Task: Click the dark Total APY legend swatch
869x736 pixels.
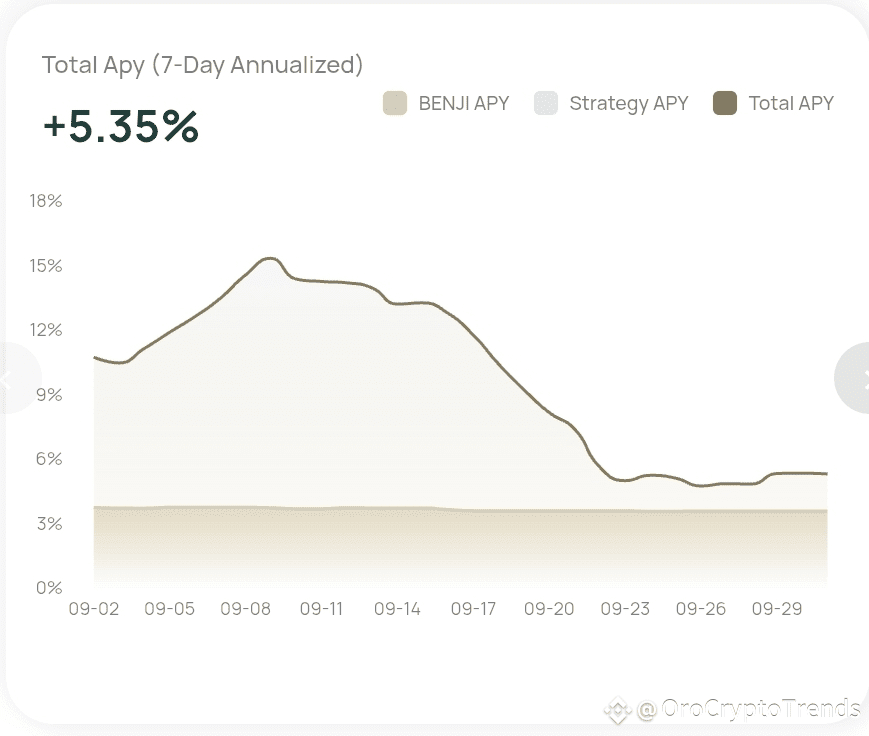Action: tap(725, 103)
